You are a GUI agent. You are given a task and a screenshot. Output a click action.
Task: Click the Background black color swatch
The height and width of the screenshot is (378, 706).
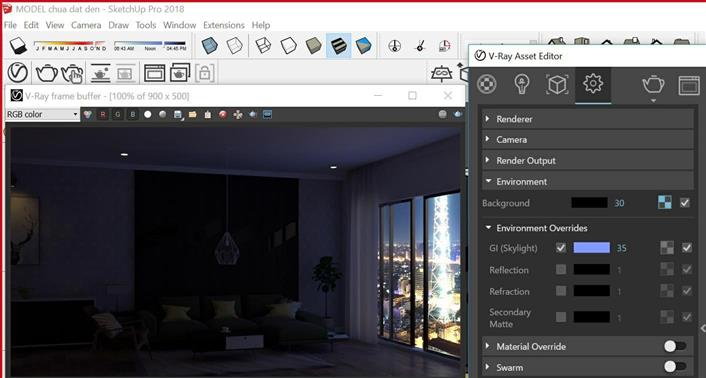click(x=589, y=202)
